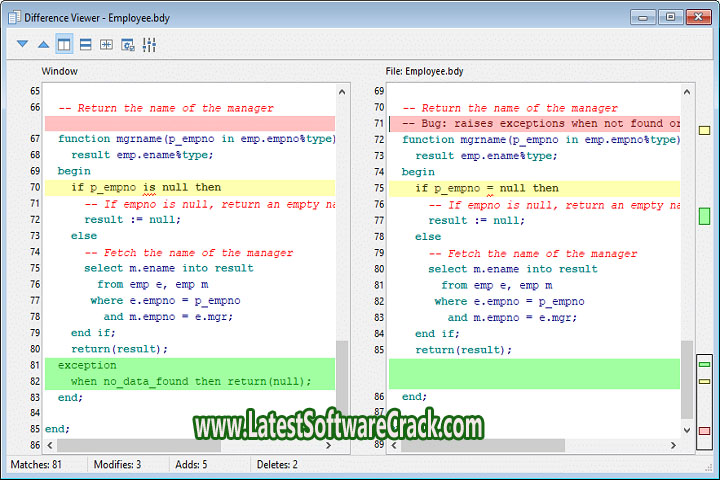The image size is (720, 480).
Task: Click the 'Modifies: 3' status bar entry
Action: (x=117, y=464)
